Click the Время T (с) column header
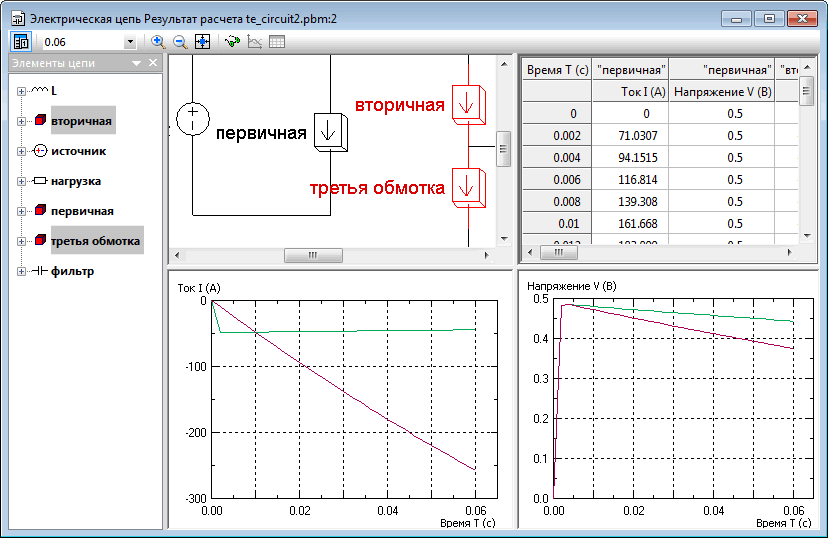The height and width of the screenshot is (538, 828). click(557, 70)
